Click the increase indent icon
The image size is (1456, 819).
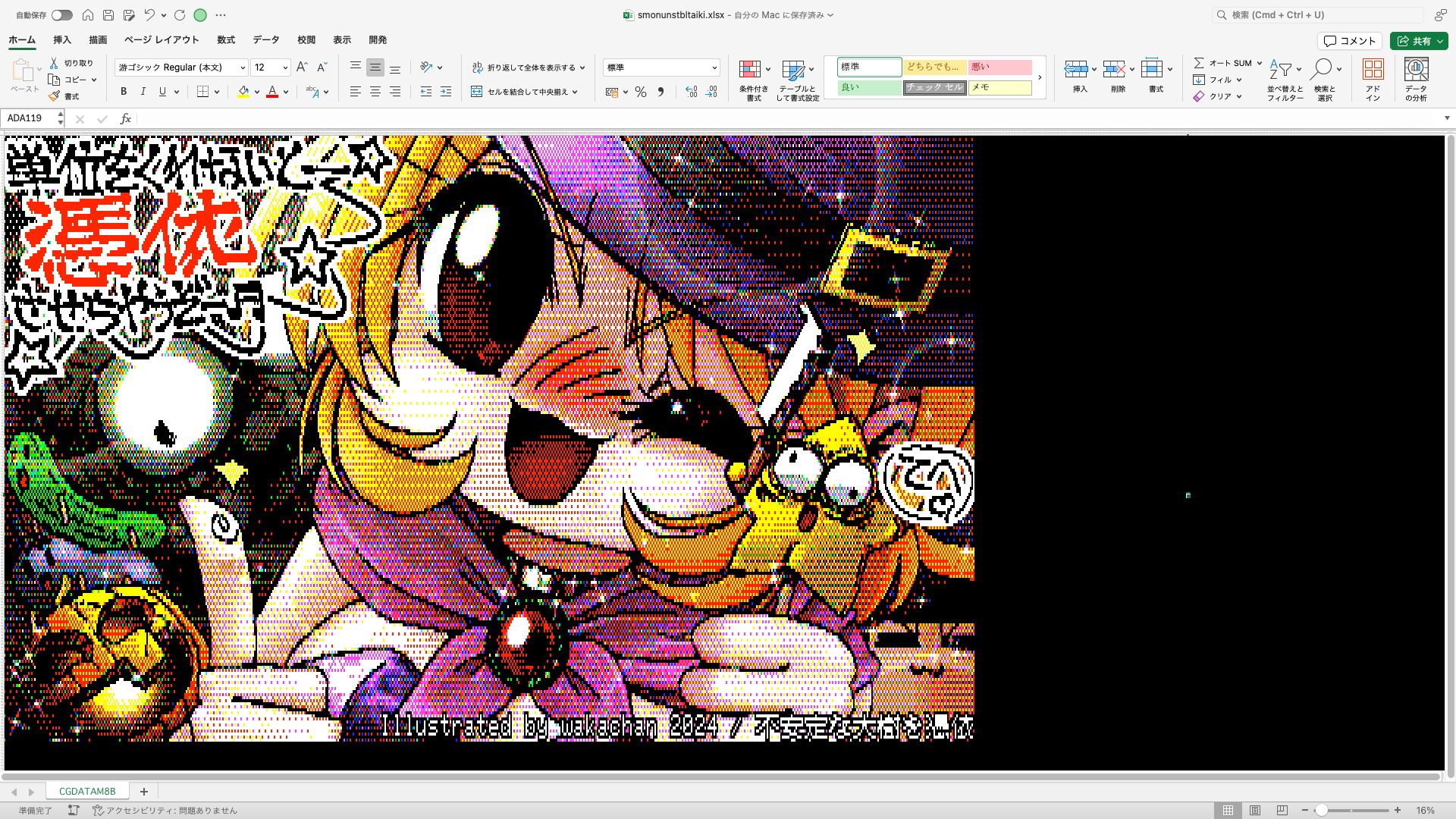446,92
